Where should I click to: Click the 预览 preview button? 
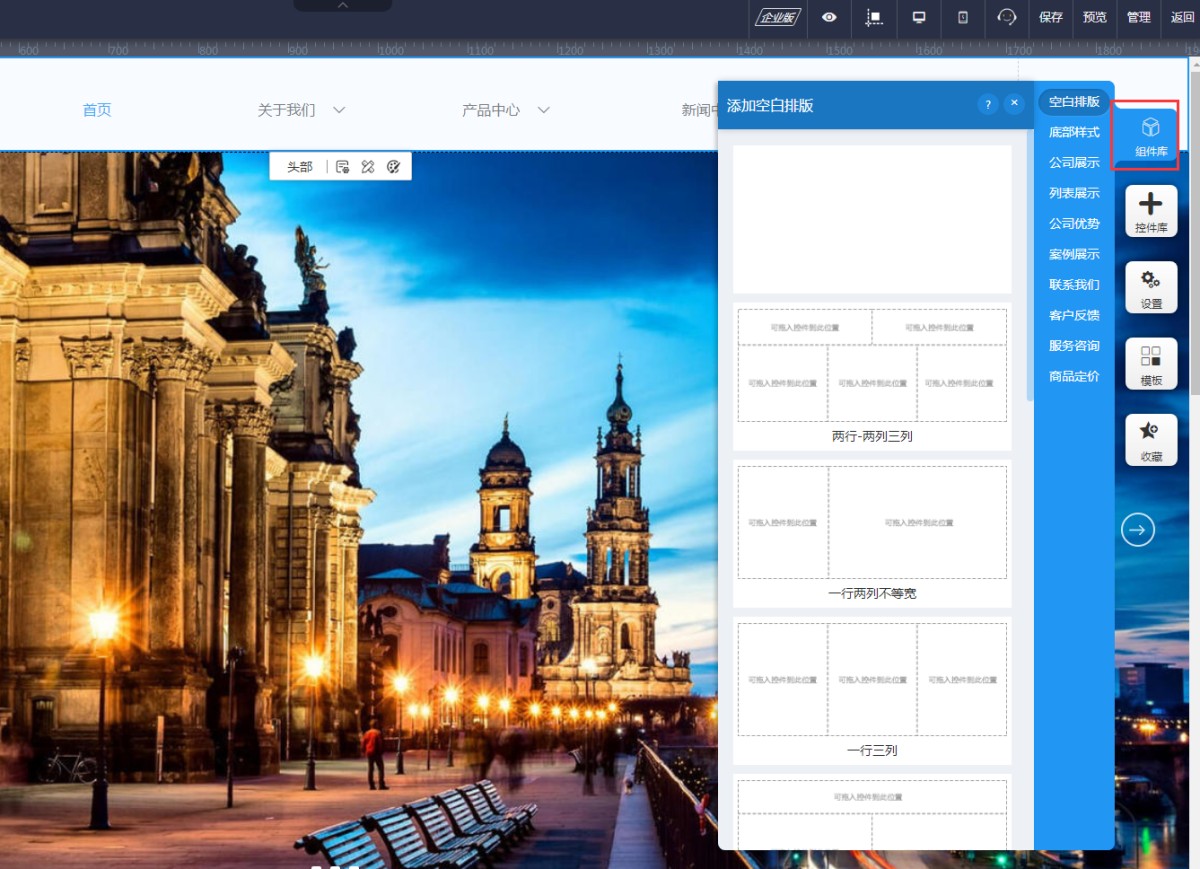(x=1094, y=17)
